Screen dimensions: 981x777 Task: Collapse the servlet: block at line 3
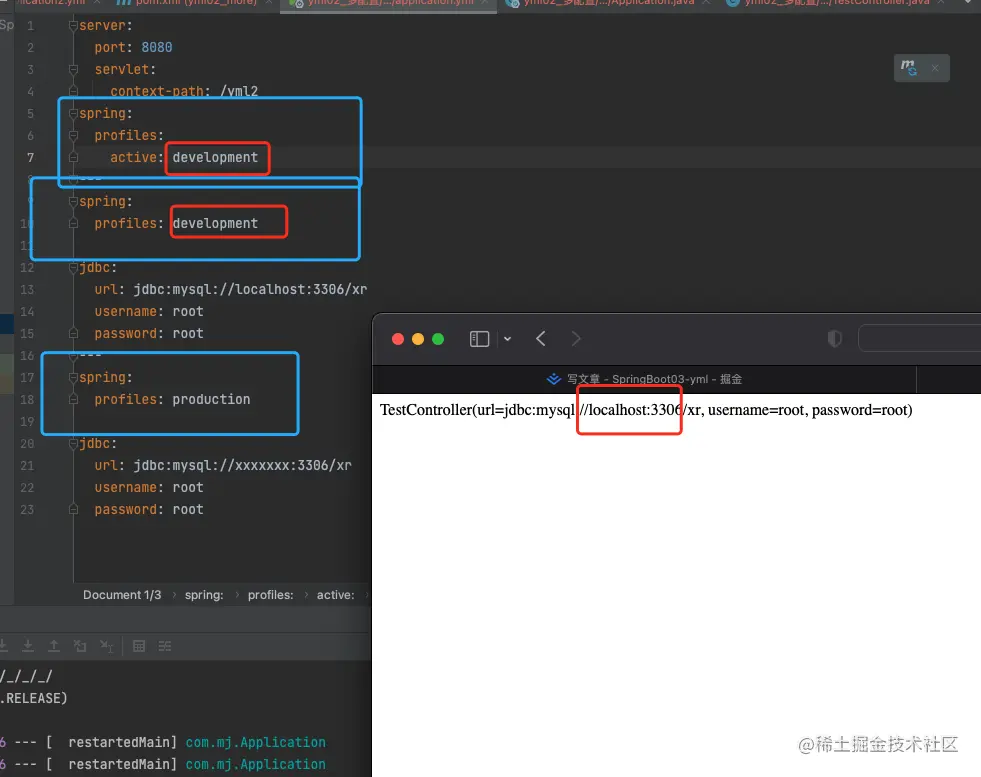(73, 69)
